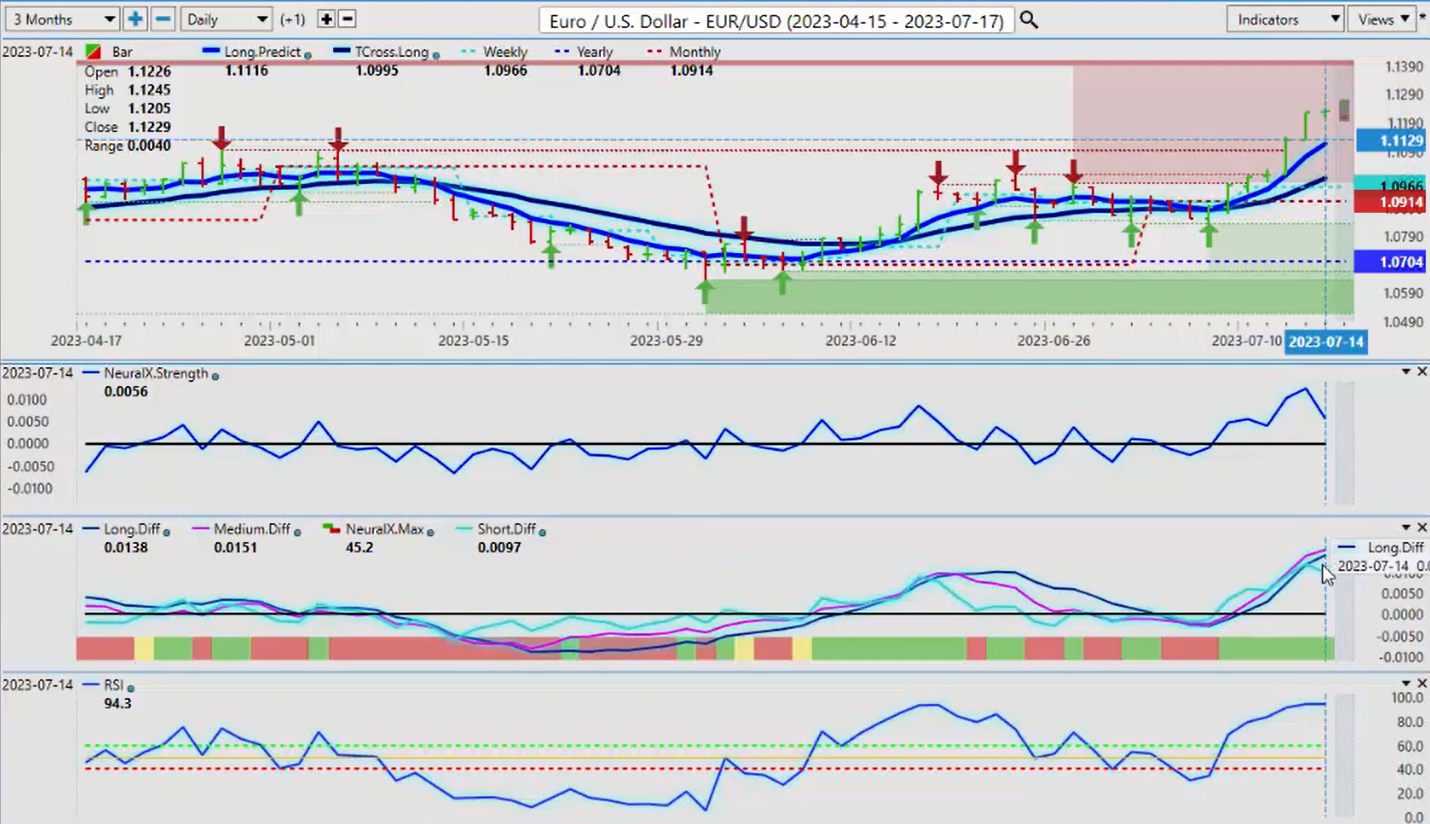Click the TCross.Long settings dot
1430x824 pixels.
click(437, 55)
